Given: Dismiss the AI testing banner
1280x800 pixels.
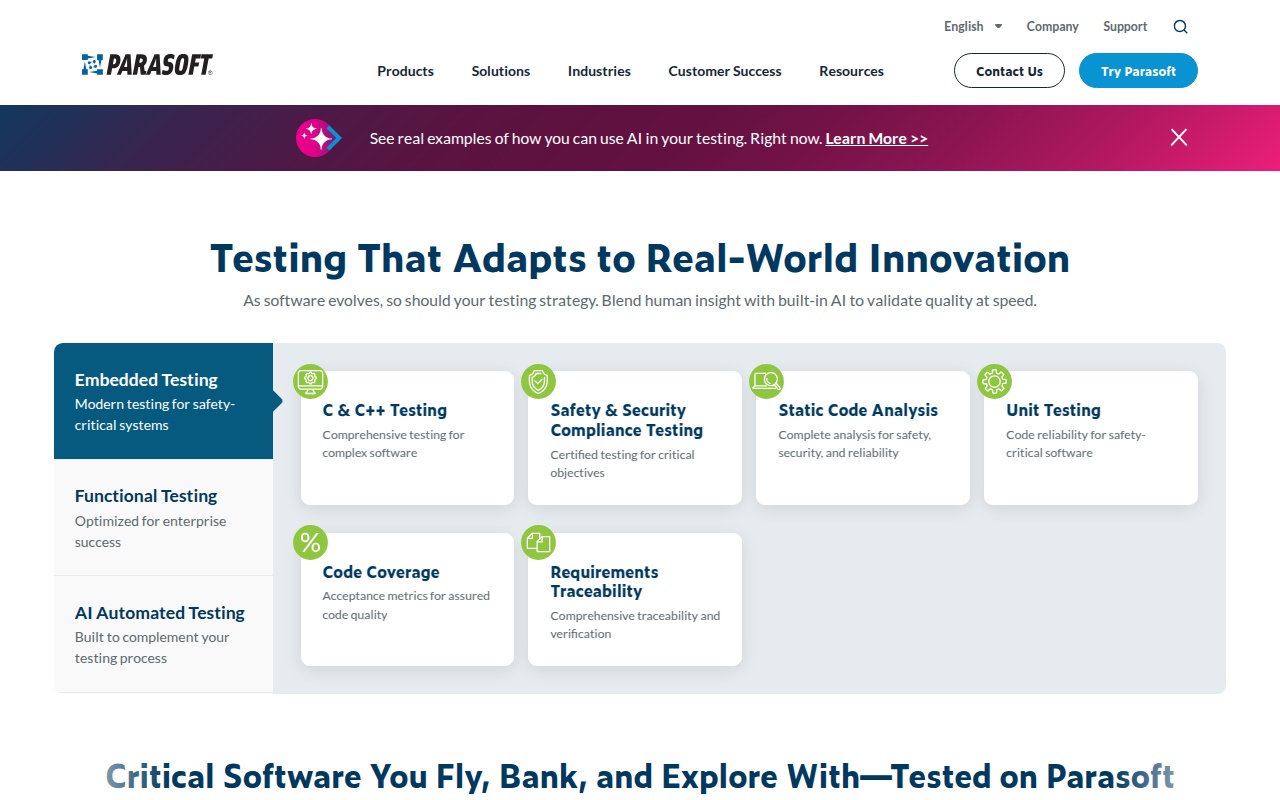Looking at the screenshot, I should pyautogui.click(x=1179, y=138).
